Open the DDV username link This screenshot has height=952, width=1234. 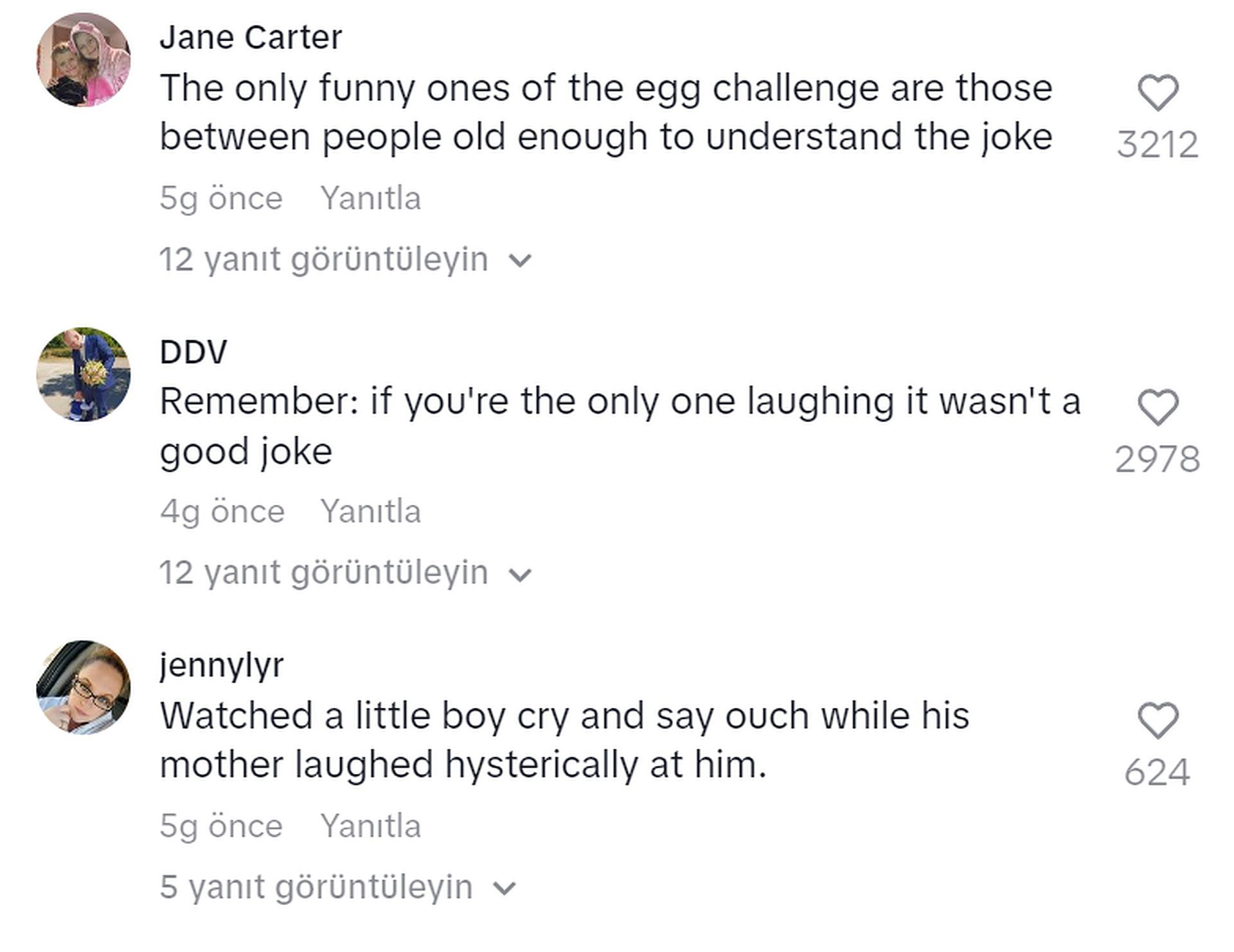[193, 352]
